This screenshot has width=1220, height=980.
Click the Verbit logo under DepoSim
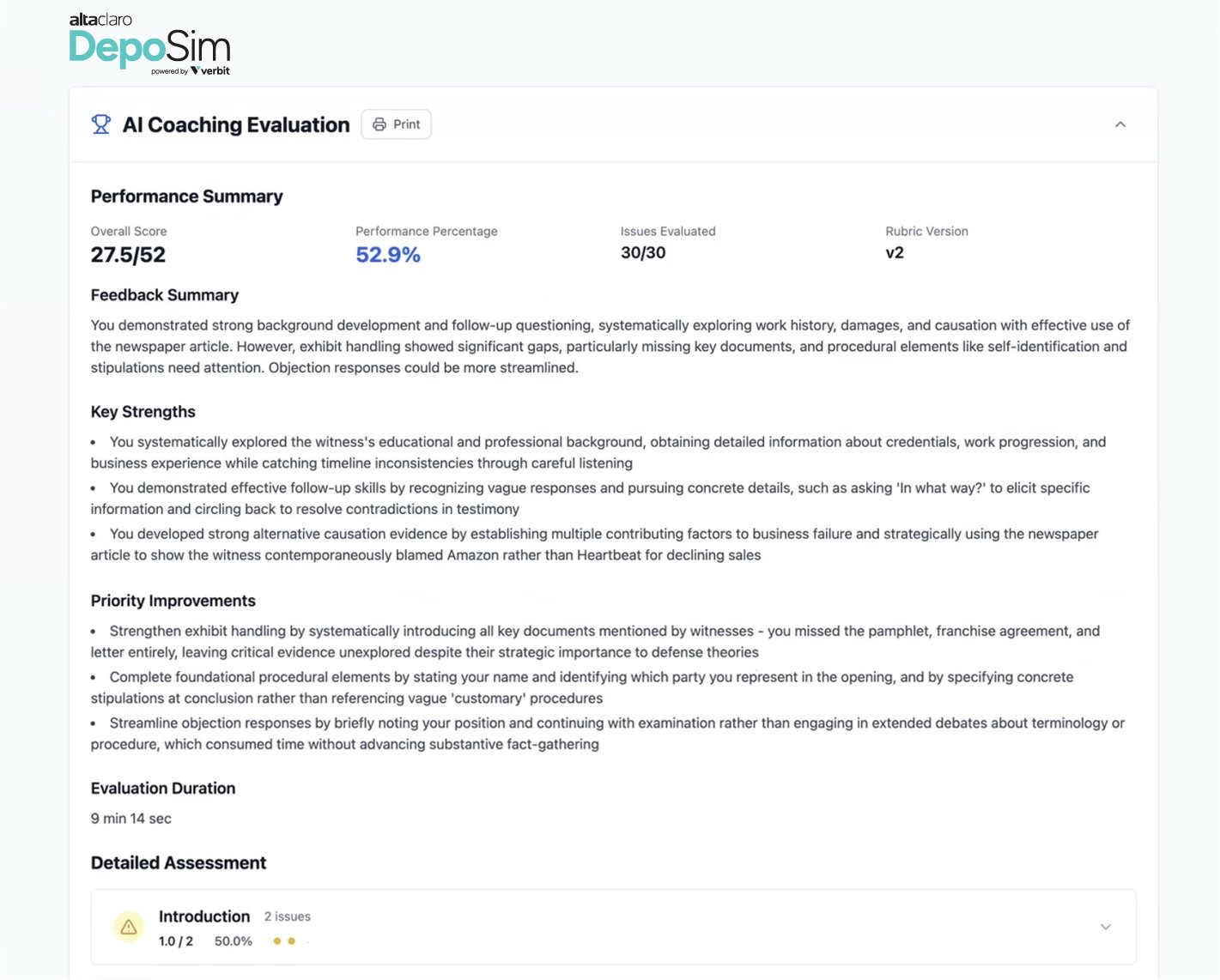coord(210,71)
